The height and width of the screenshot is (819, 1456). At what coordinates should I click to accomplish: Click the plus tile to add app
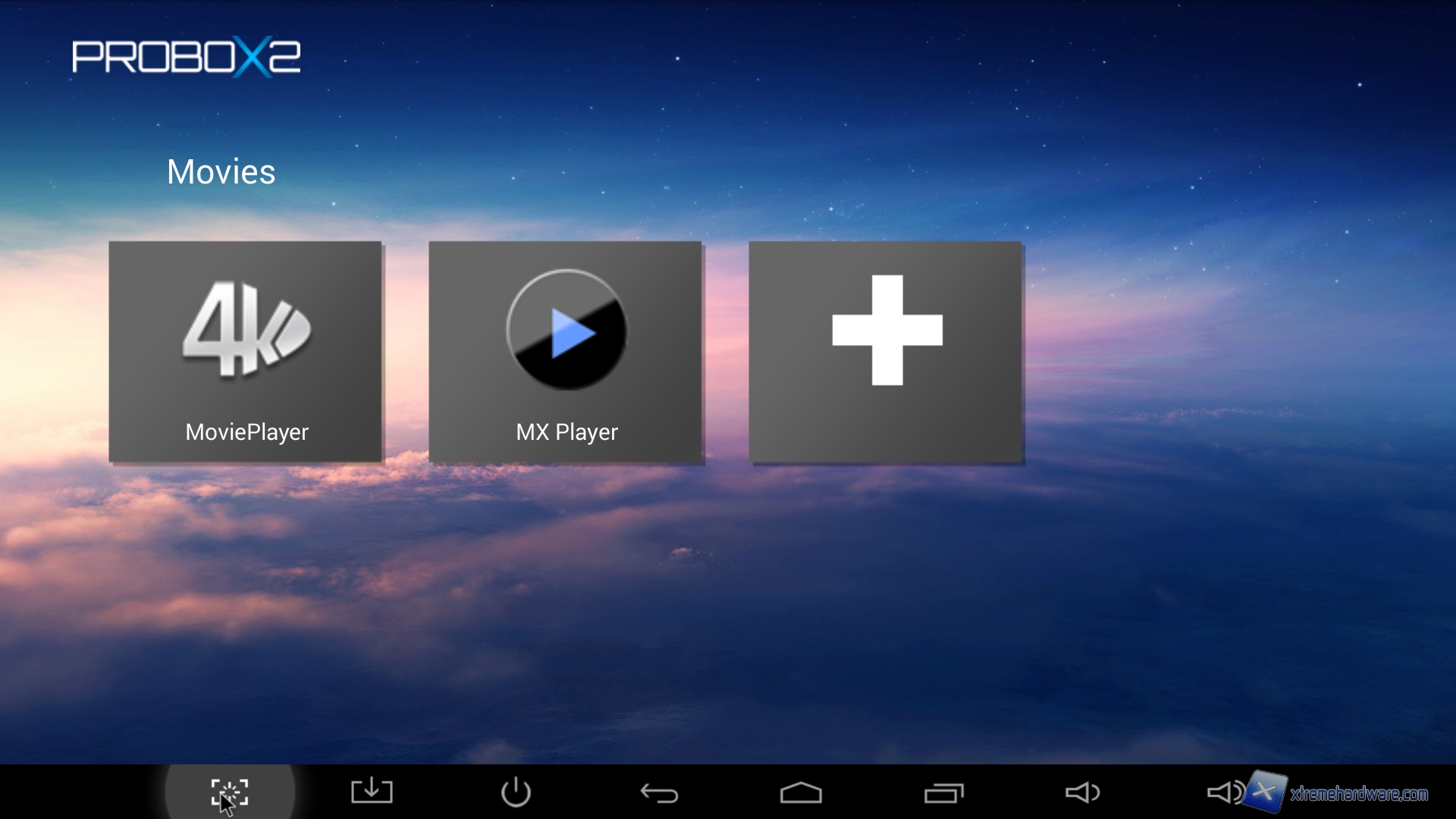point(886,351)
